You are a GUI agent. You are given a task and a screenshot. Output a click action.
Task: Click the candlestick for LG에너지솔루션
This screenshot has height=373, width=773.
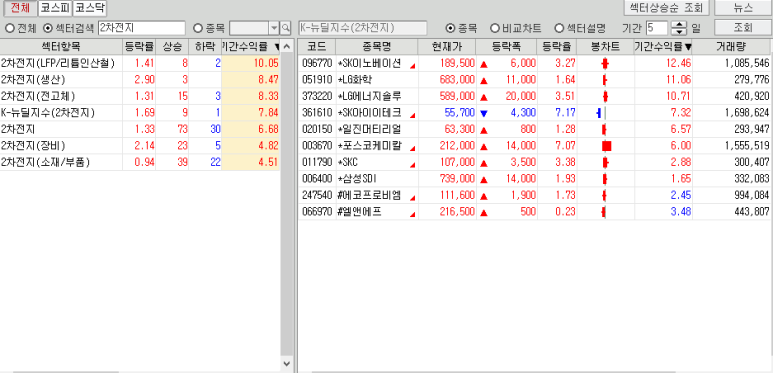[605, 97]
